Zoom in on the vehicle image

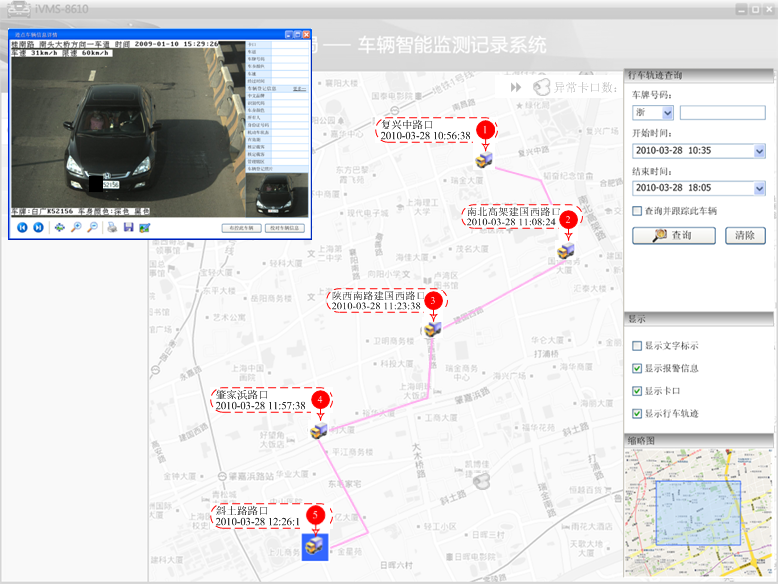click(76, 227)
